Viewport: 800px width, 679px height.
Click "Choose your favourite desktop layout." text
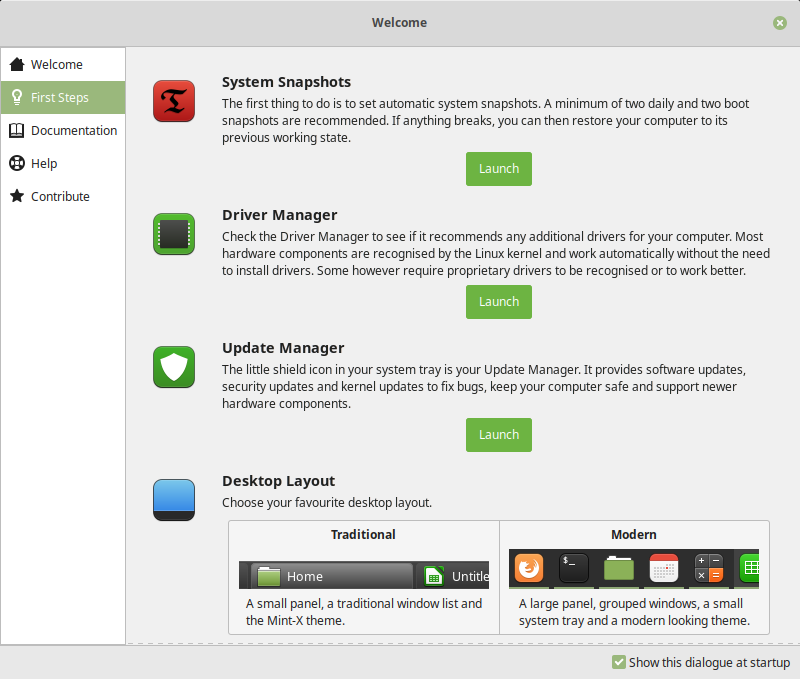pyautogui.click(x=327, y=502)
